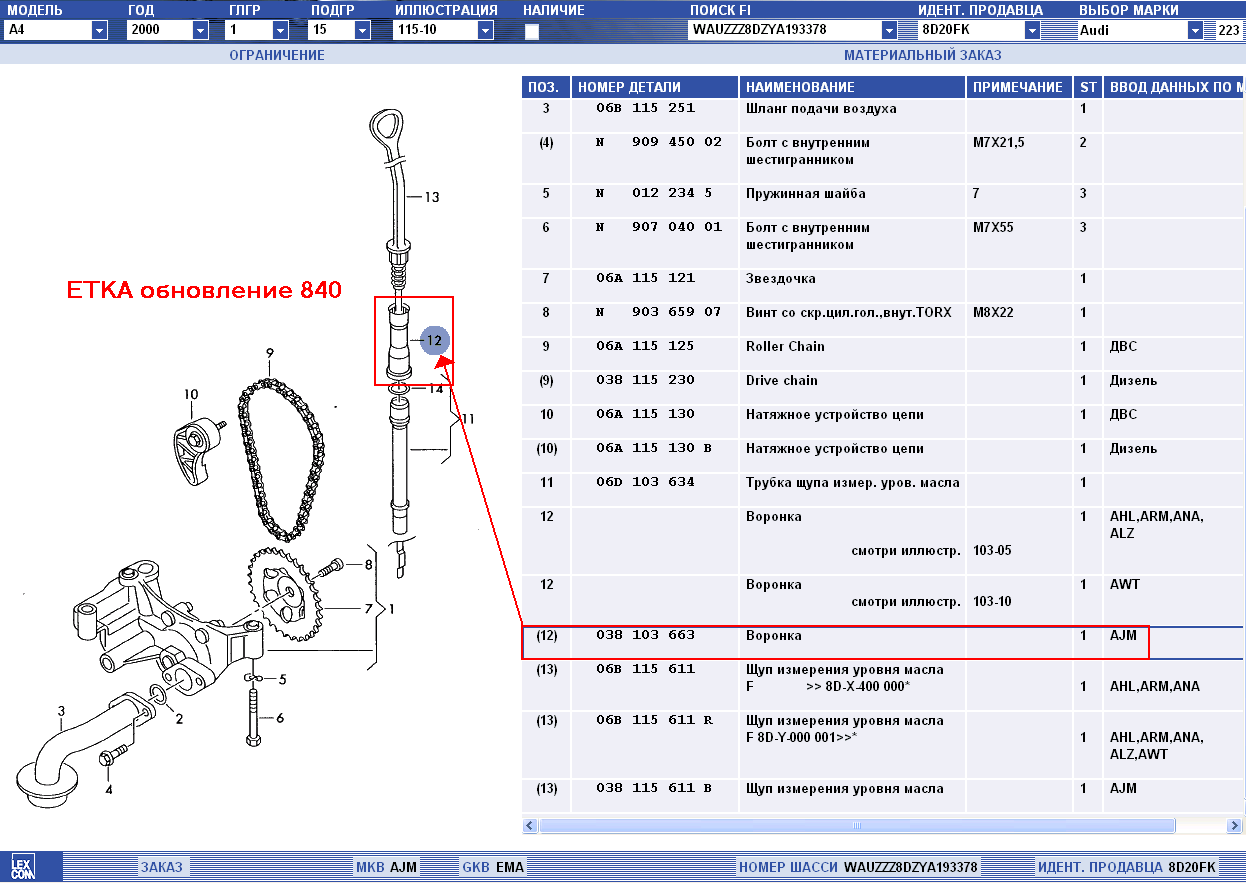This screenshot has width=1246, height=884.
Task: Click the LEX CON logo icon
Action: 22,867
